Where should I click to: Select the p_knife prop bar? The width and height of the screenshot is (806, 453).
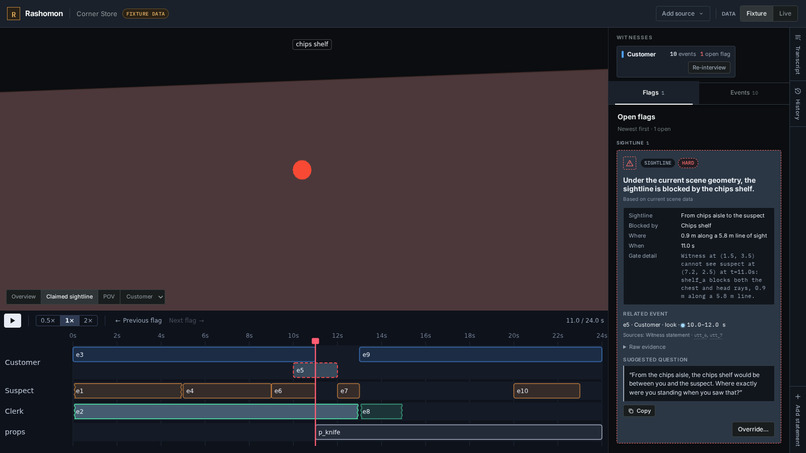(459, 432)
